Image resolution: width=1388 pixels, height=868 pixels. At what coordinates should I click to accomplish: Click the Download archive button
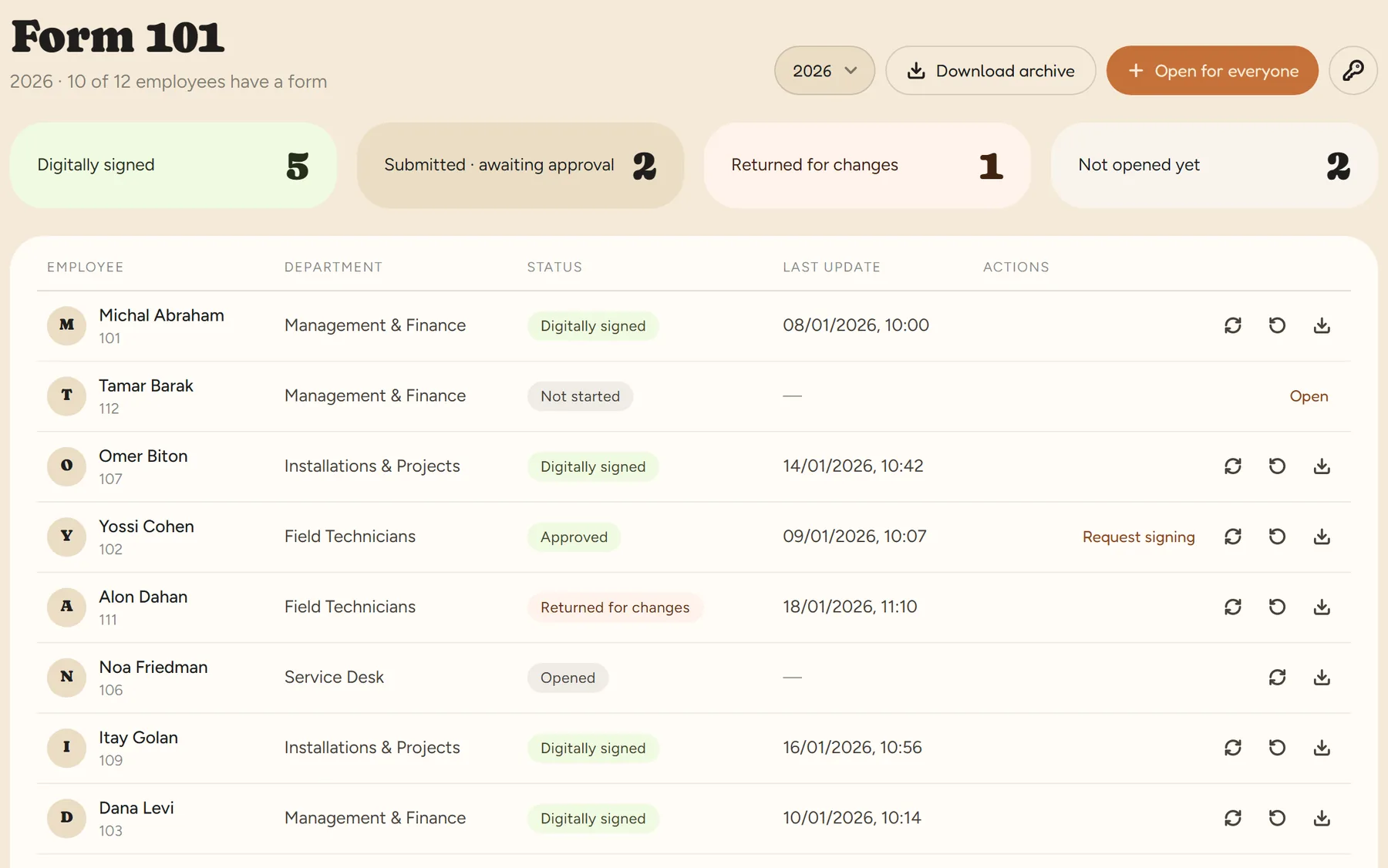[990, 70]
